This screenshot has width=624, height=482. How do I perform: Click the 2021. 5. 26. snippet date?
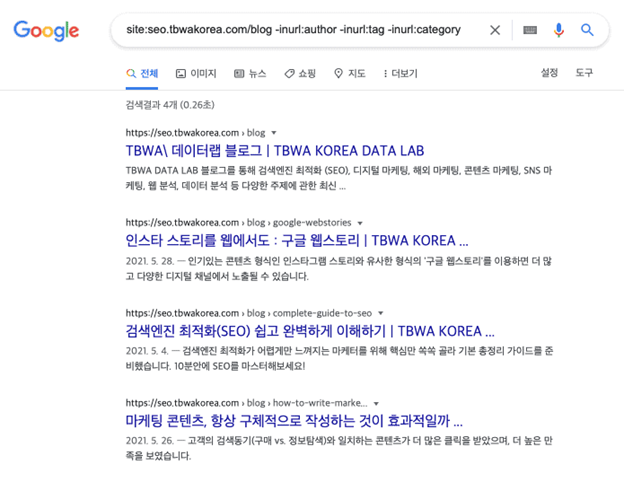click(150, 441)
